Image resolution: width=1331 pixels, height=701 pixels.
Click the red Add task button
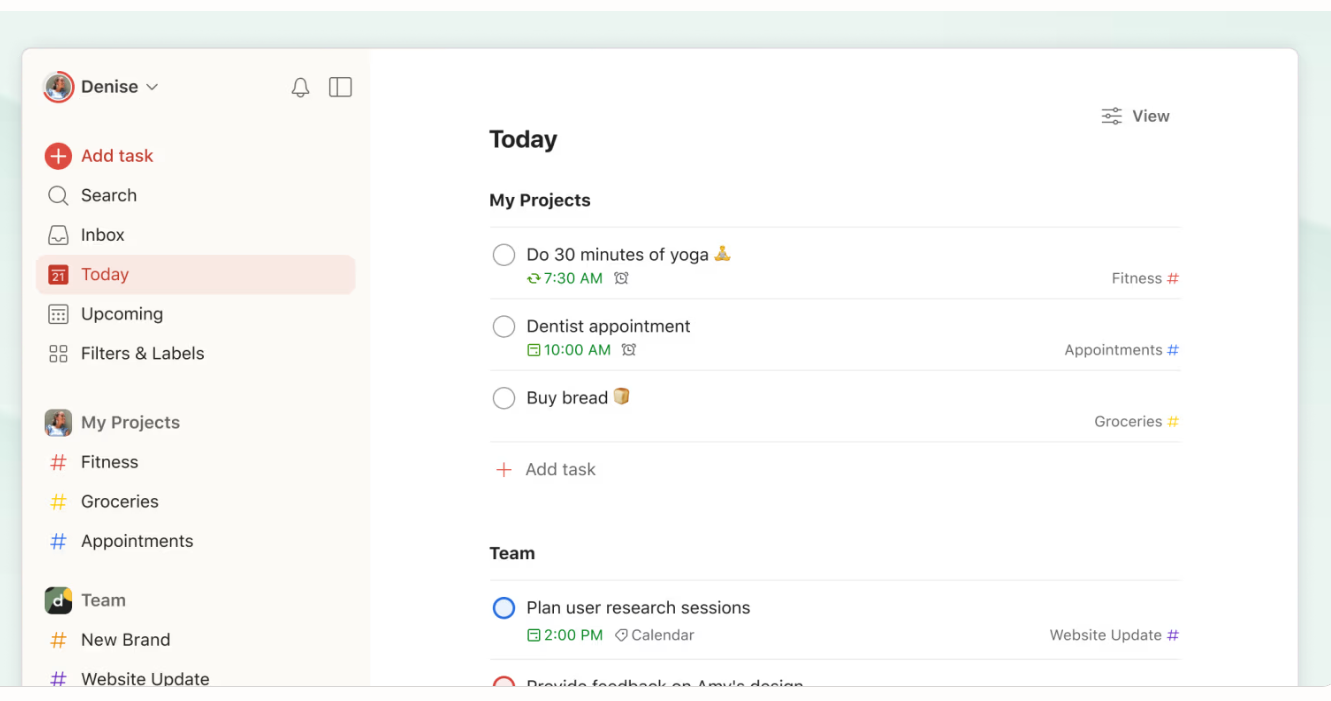tap(99, 156)
